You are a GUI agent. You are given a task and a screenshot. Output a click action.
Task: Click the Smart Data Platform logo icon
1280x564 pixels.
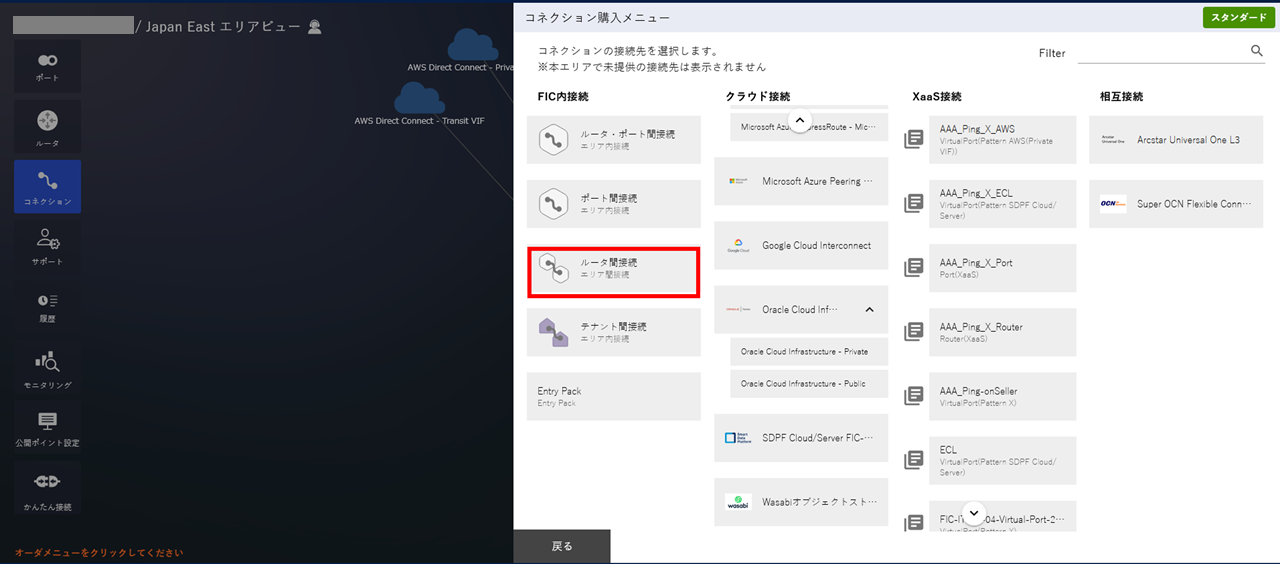(739, 438)
